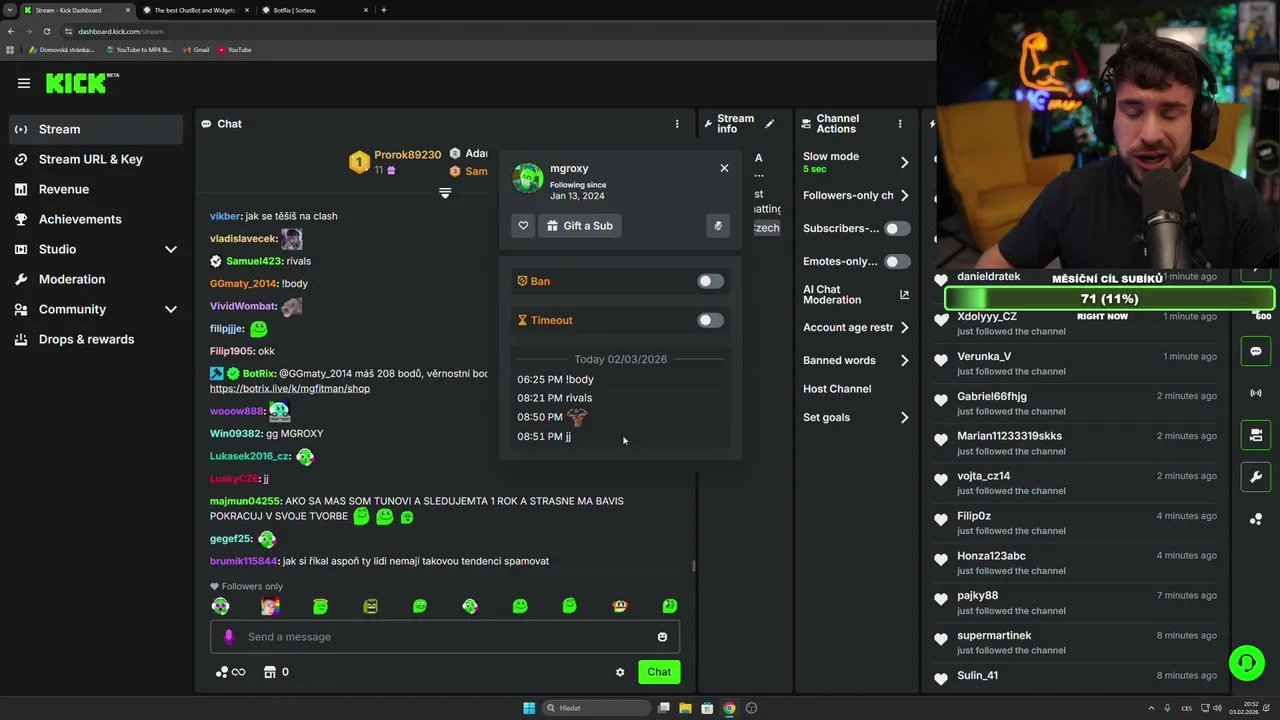Screen dimensions: 1280x720
Task: Click the three-dots points icon in right rail
Action: point(1256,519)
